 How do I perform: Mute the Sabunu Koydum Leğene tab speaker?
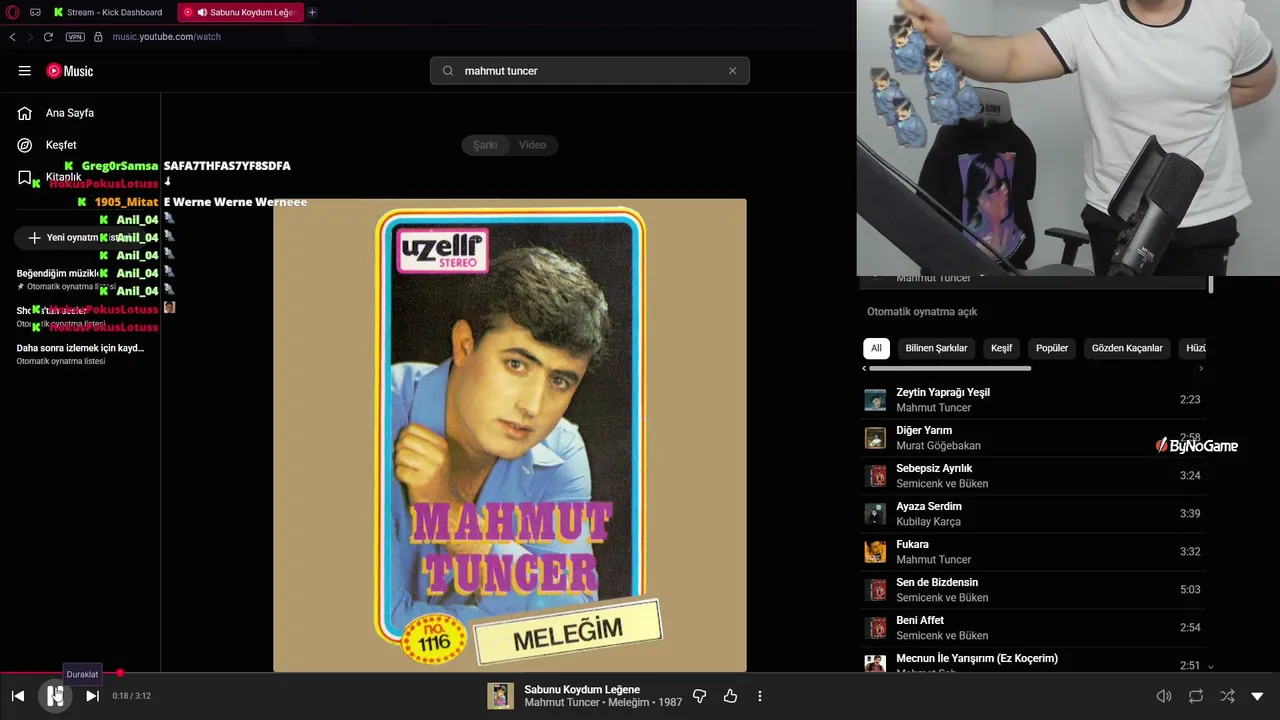coord(202,12)
